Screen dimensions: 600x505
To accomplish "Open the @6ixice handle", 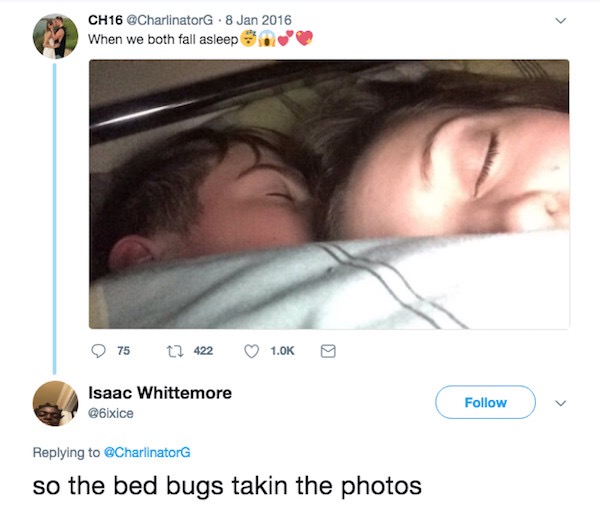I will click(111, 414).
